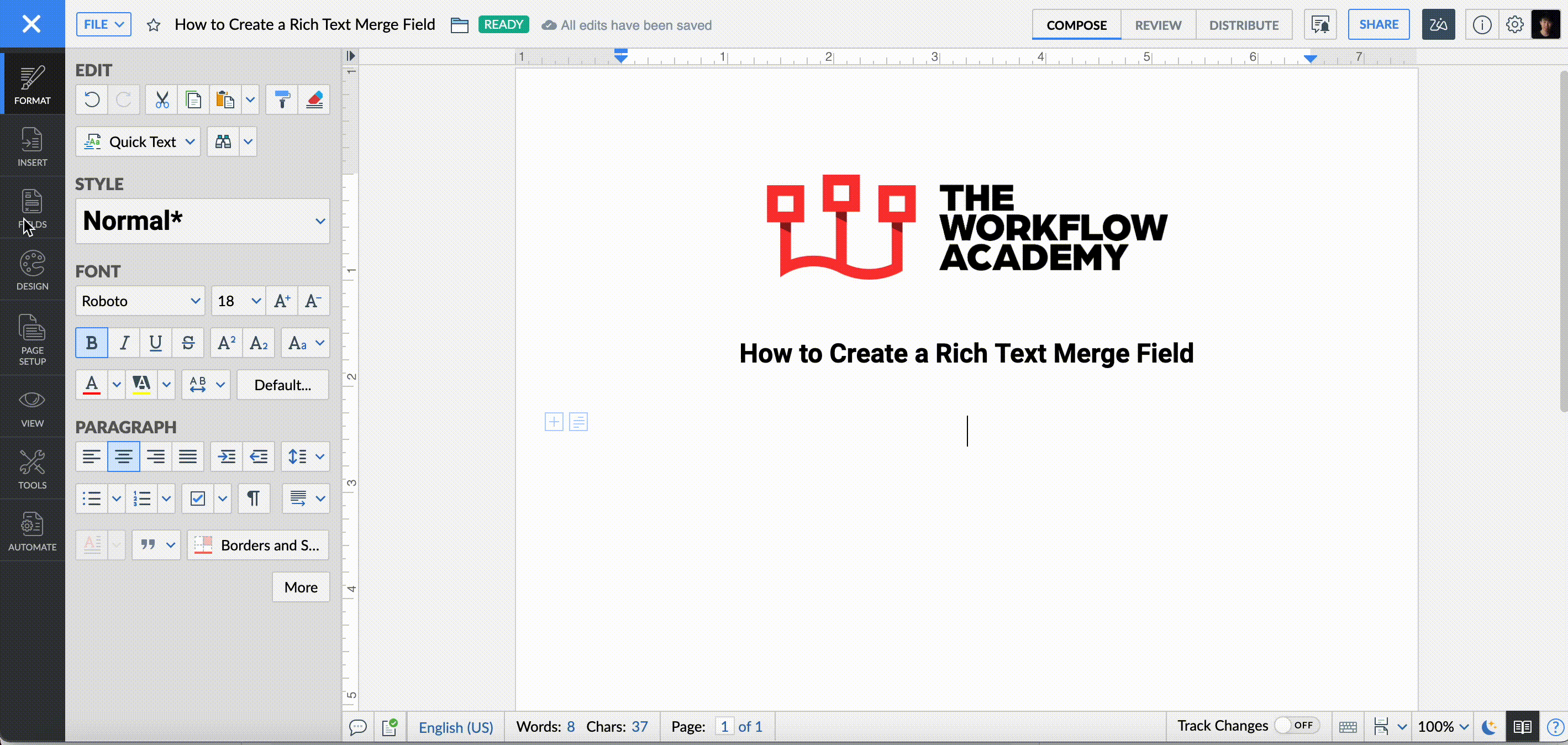The image size is (1568, 745).
Task: Toggle Track Changes switch
Action: click(x=1297, y=726)
